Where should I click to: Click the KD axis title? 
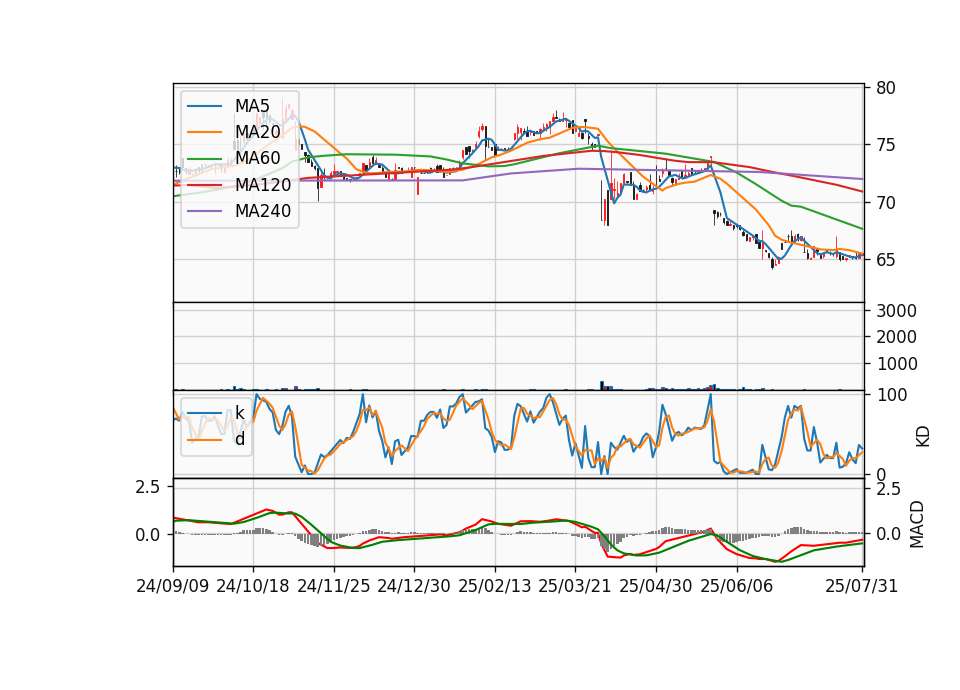(922, 437)
